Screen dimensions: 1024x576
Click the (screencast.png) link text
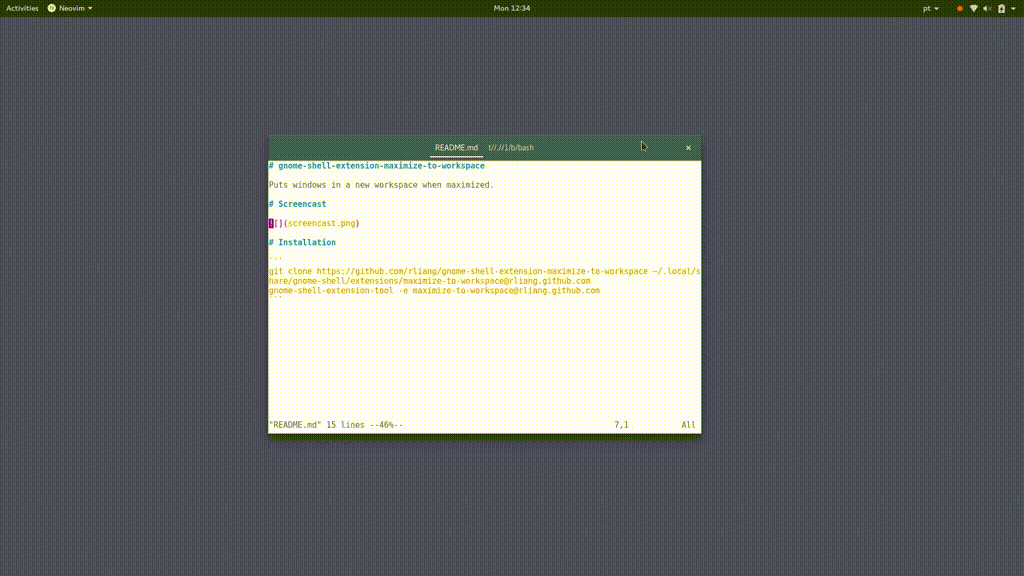(321, 223)
